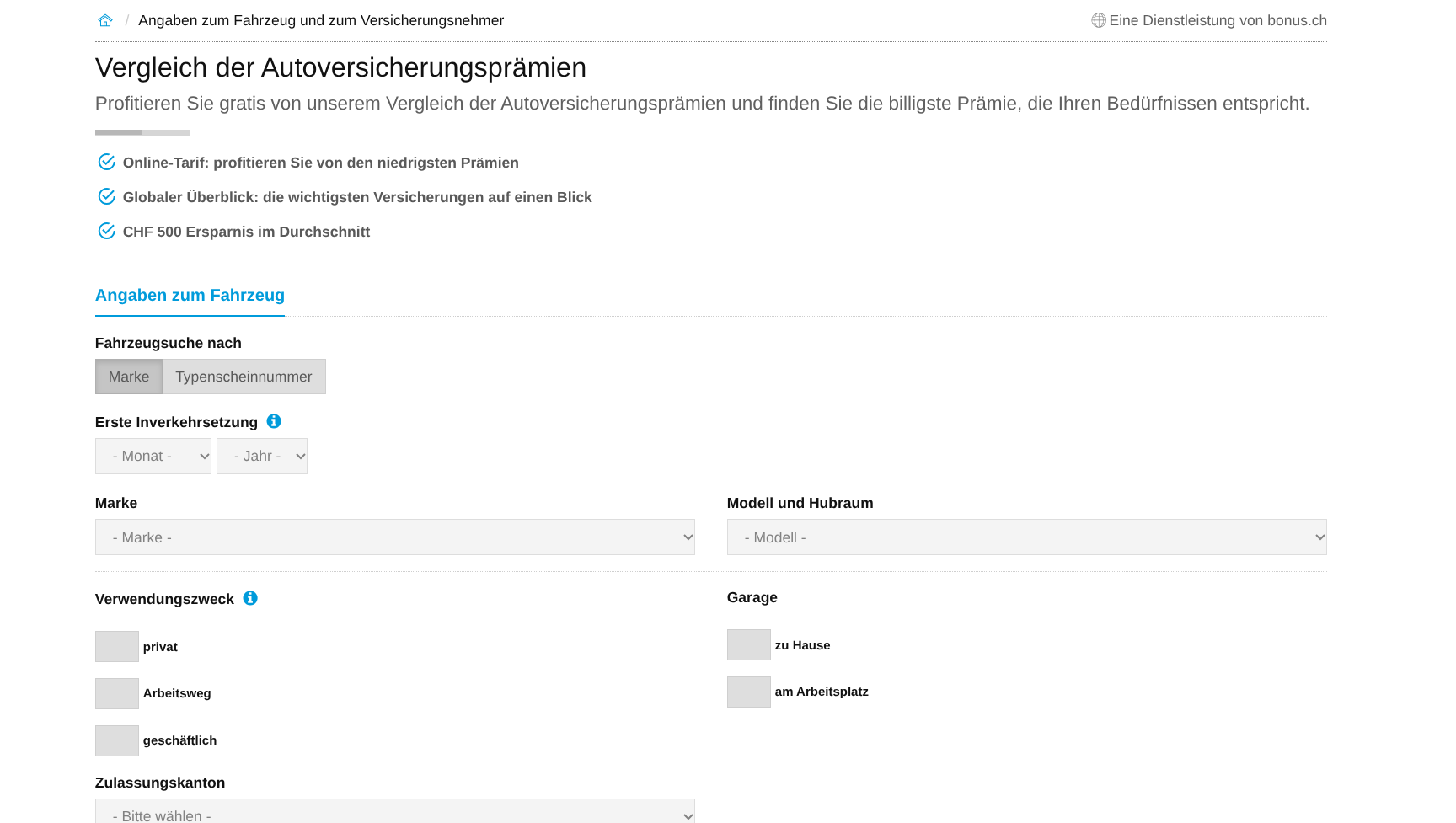Select the geschäftlich usage option
Image resolution: width=1456 pixels, height=823 pixels.
[x=117, y=740]
